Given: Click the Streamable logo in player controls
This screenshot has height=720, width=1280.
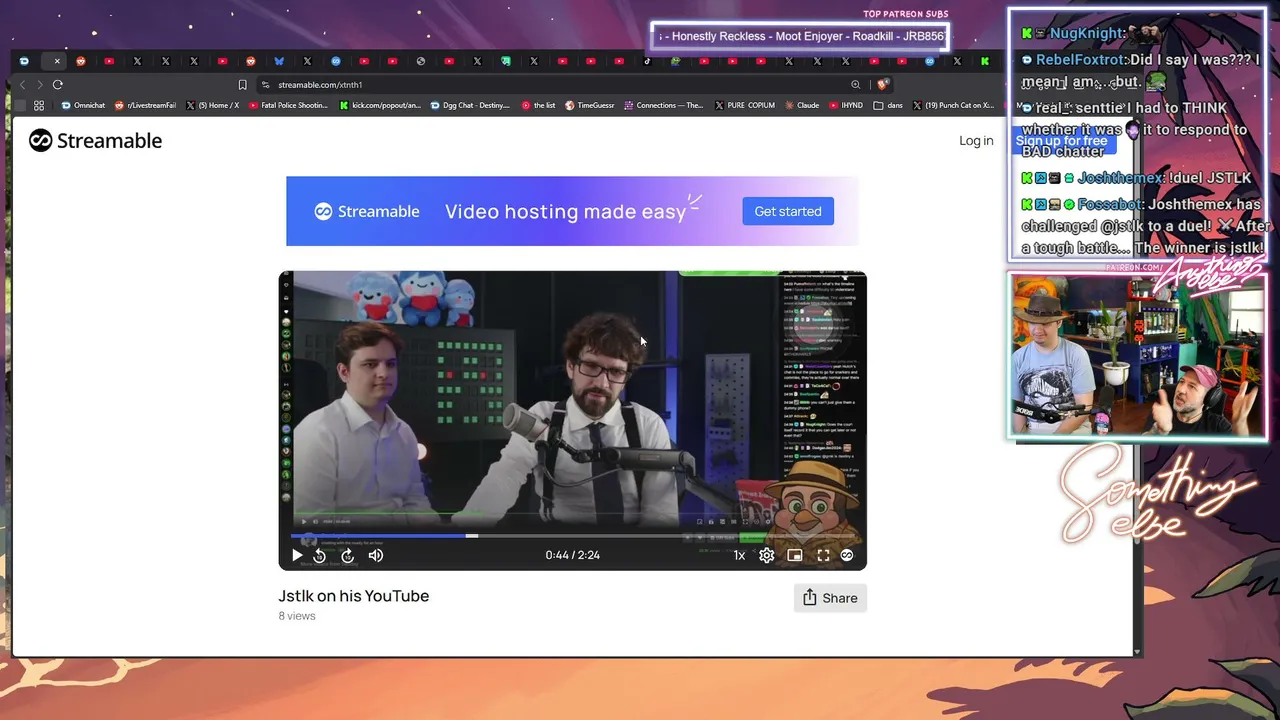Looking at the screenshot, I should (847, 555).
